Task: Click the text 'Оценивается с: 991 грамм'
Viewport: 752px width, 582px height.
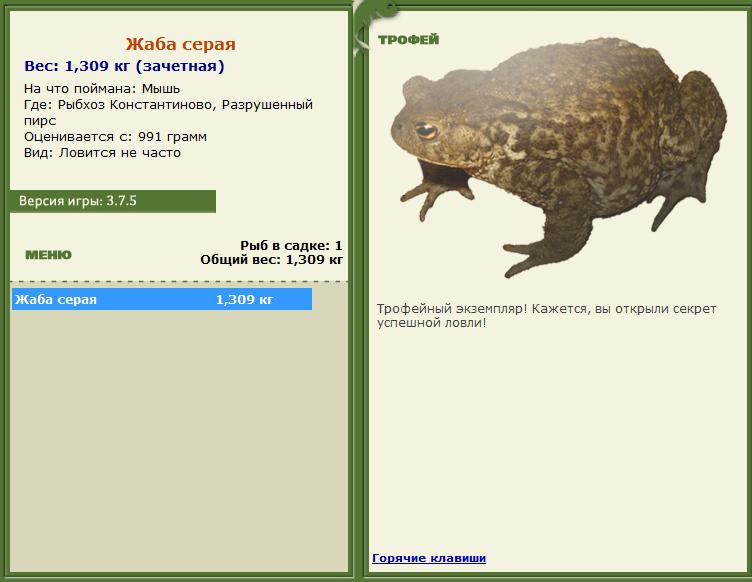Action: [116, 137]
